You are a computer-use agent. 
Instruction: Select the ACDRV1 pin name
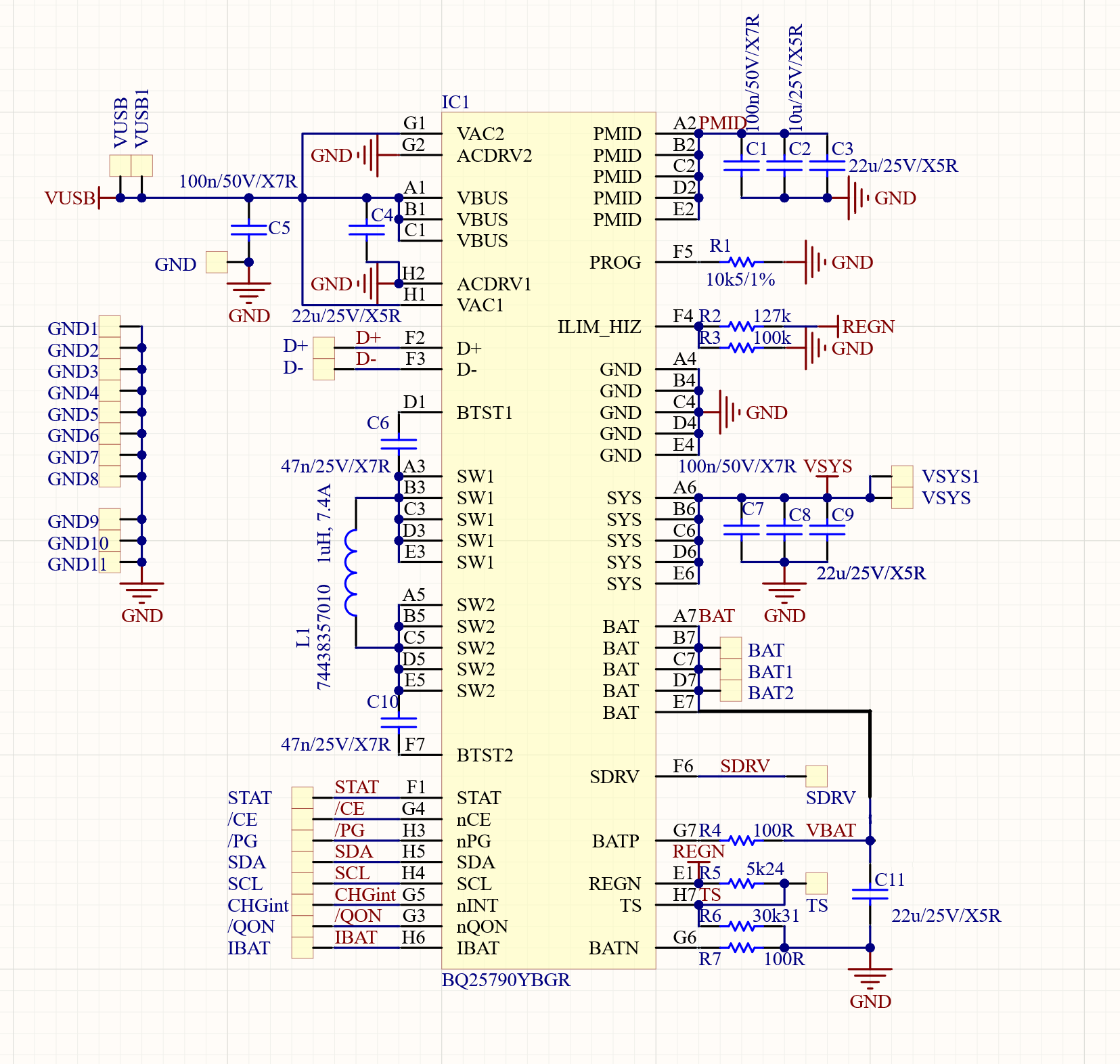[494, 284]
